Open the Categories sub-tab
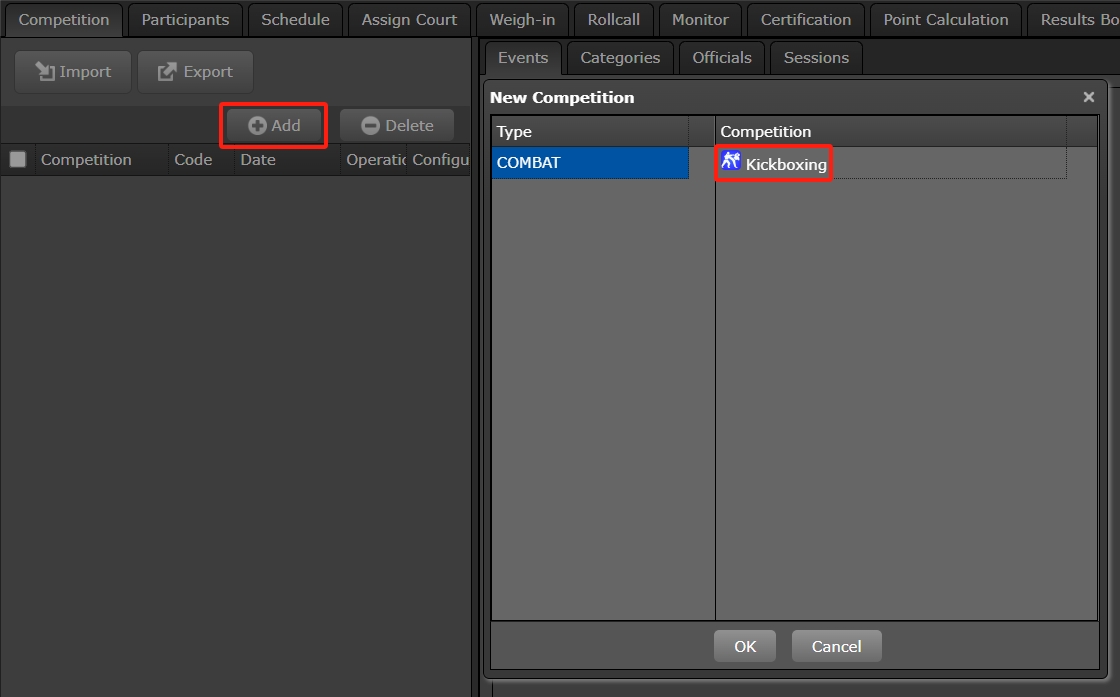Image resolution: width=1120 pixels, height=697 pixels. [620, 58]
